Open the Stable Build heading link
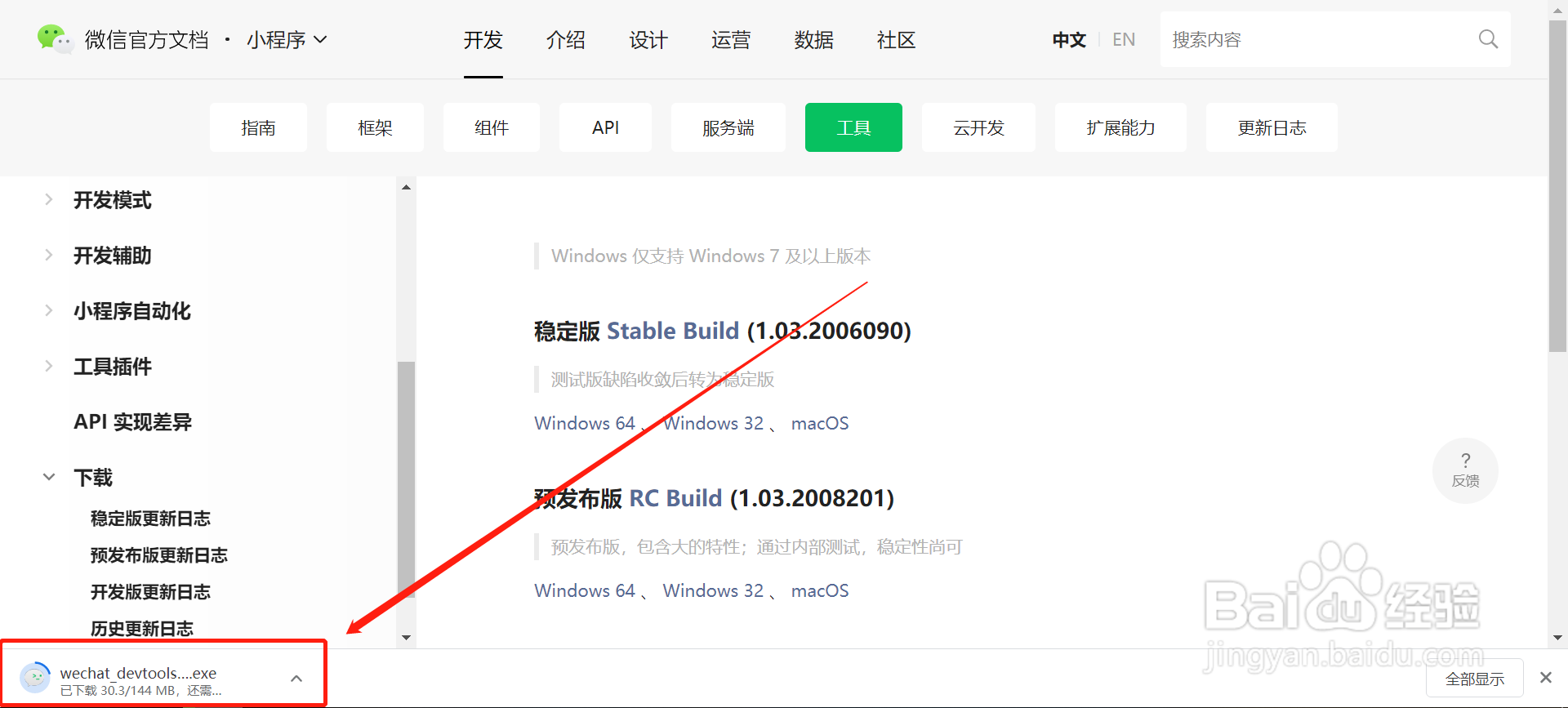Viewport: 1568px width, 708px height. (673, 331)
